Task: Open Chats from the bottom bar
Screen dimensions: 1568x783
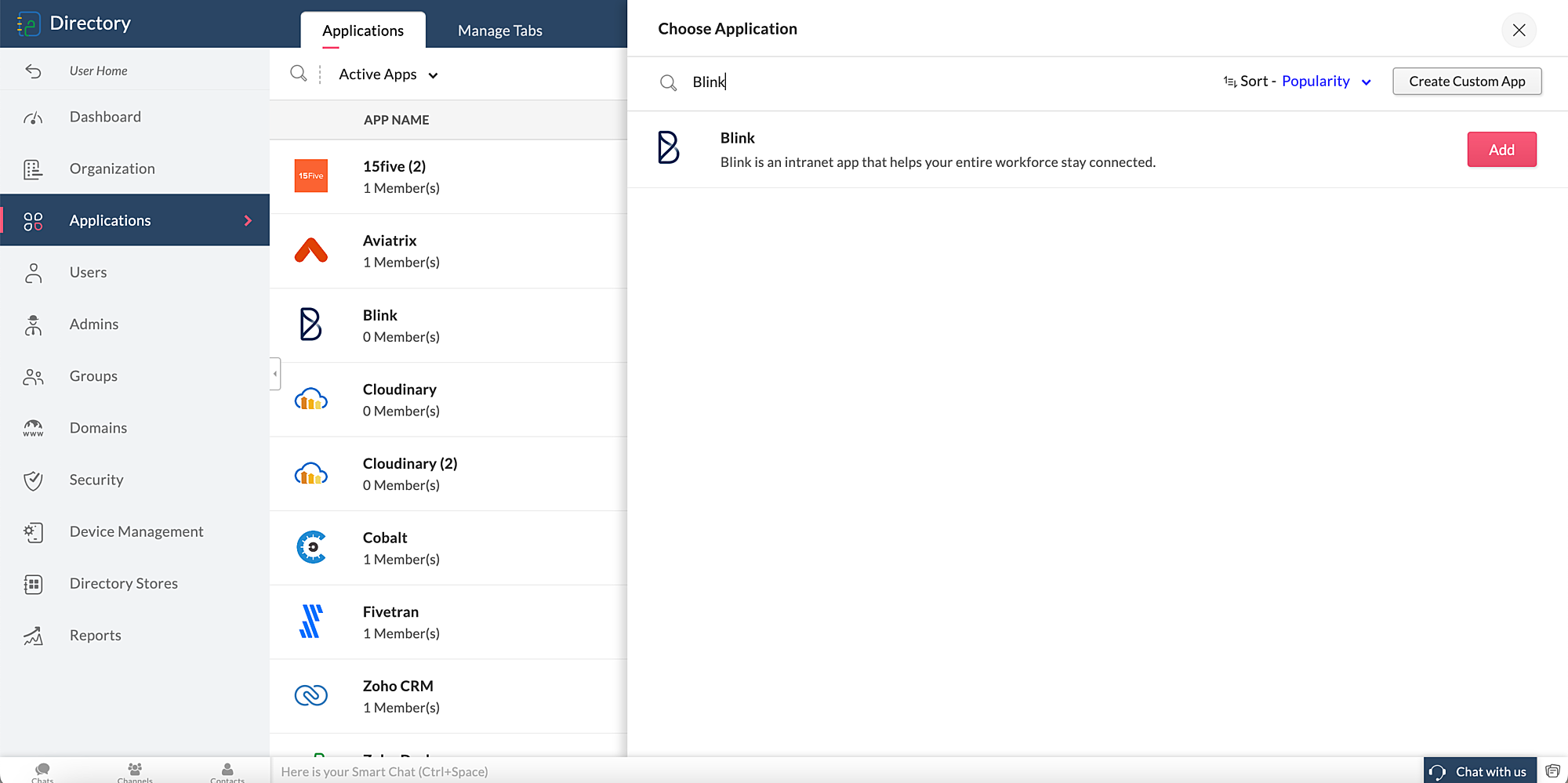Action: pos(42,772)
